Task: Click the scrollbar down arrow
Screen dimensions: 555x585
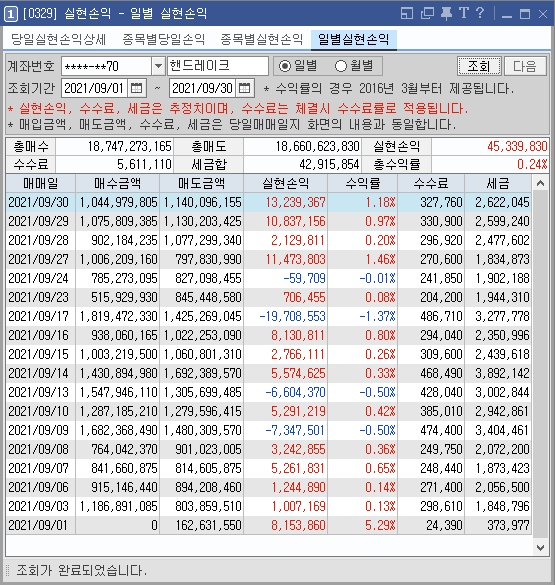Action: click(540, 548)
